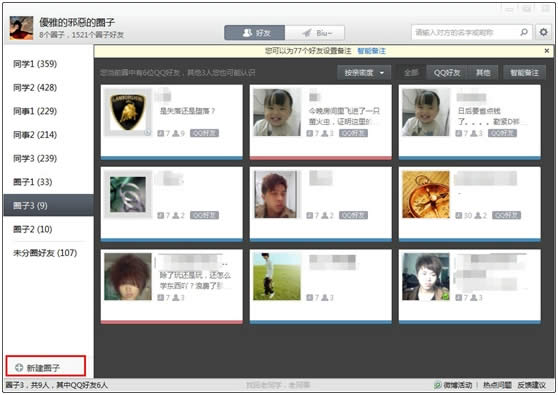Dismiss the yellow notice bar
The image size is (558, 395).
547,51
